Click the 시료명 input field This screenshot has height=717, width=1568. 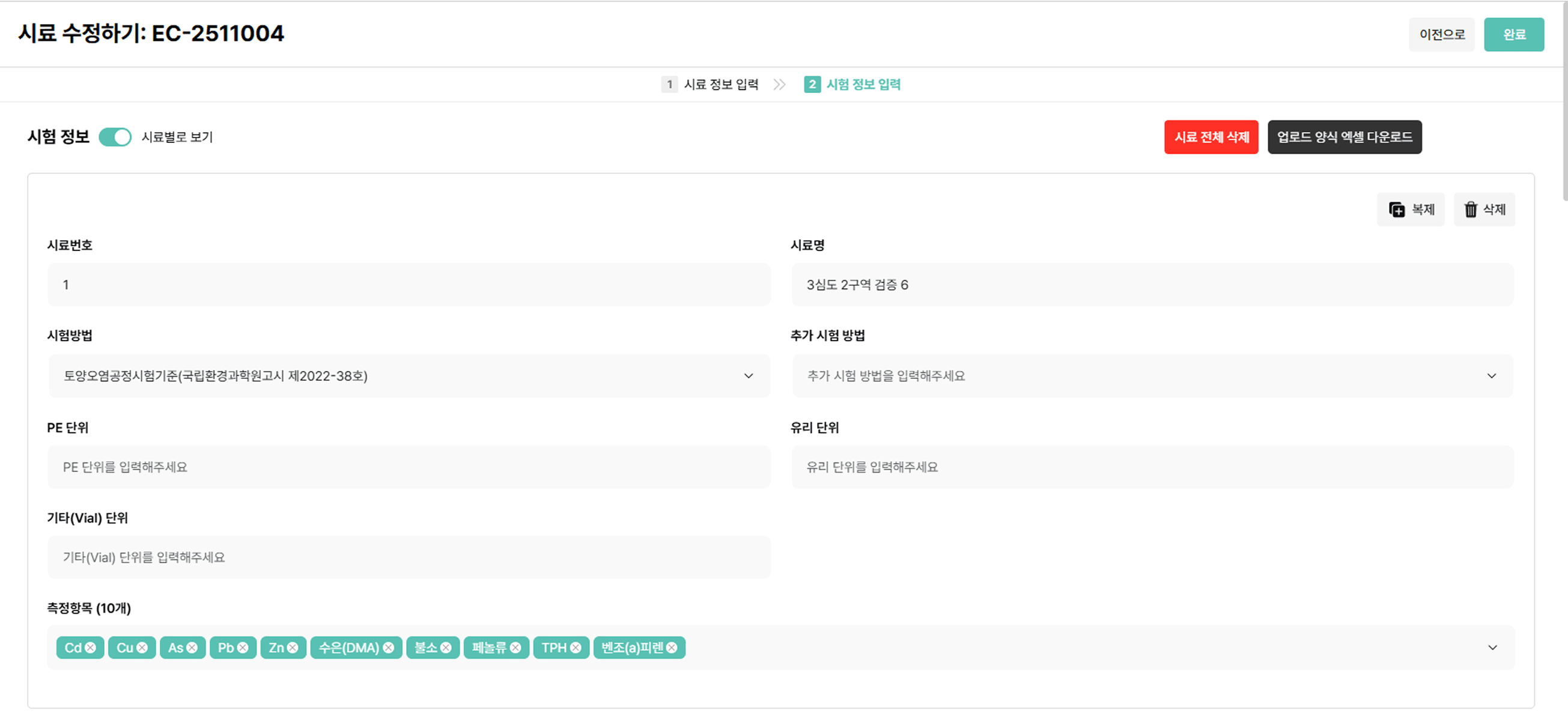(1152, 285)
